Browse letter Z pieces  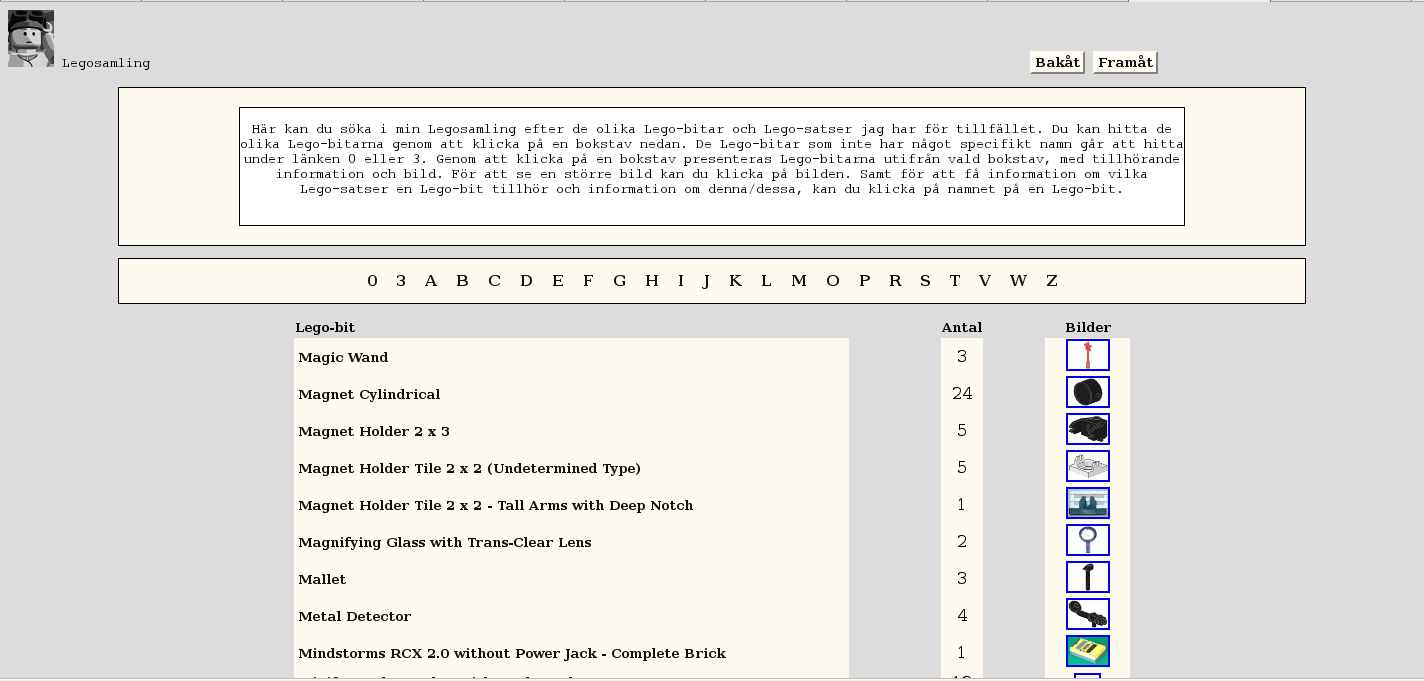point(1052,281)
